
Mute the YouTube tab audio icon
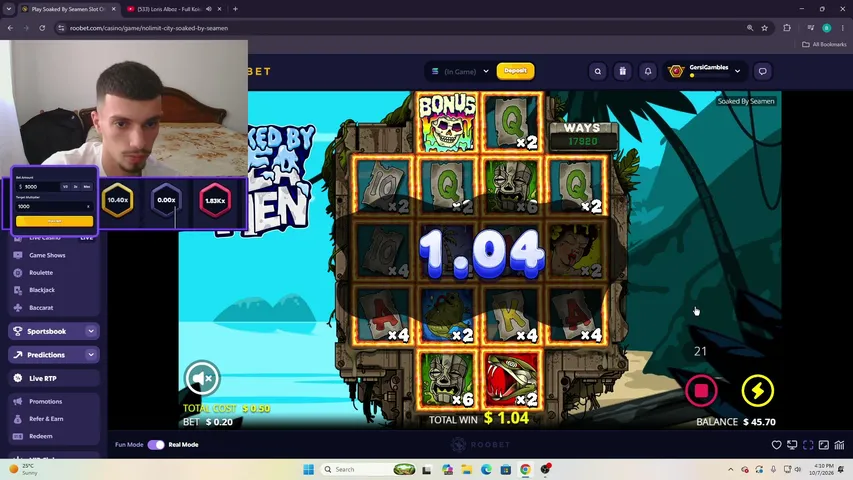[209, 9]
